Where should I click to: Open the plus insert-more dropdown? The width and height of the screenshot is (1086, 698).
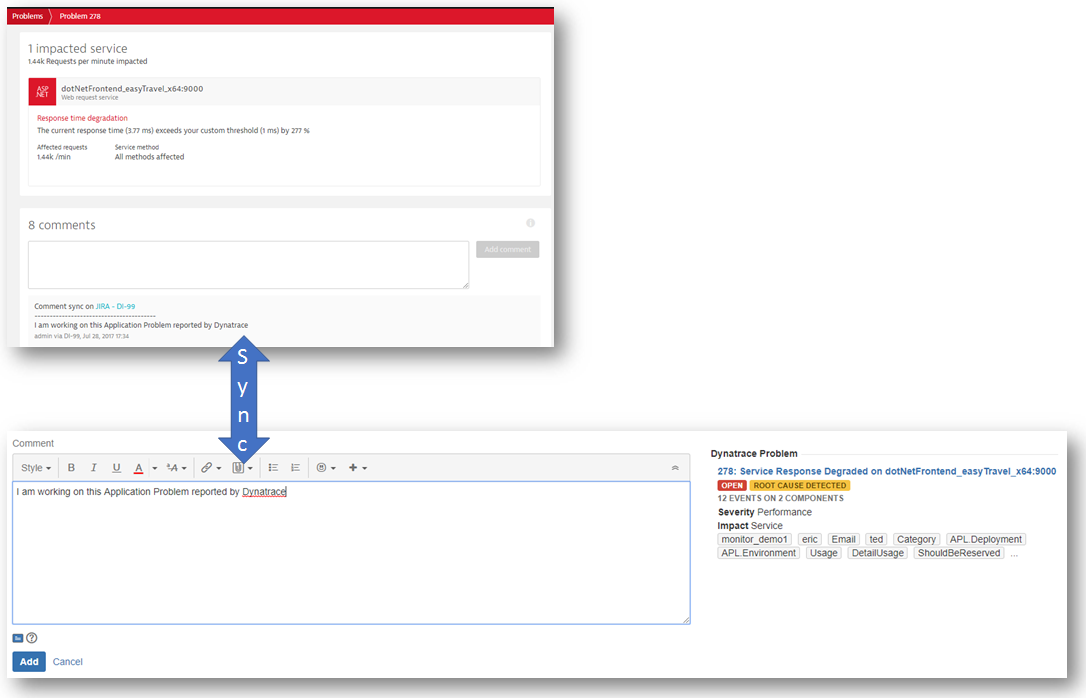(x=357, y=468)
